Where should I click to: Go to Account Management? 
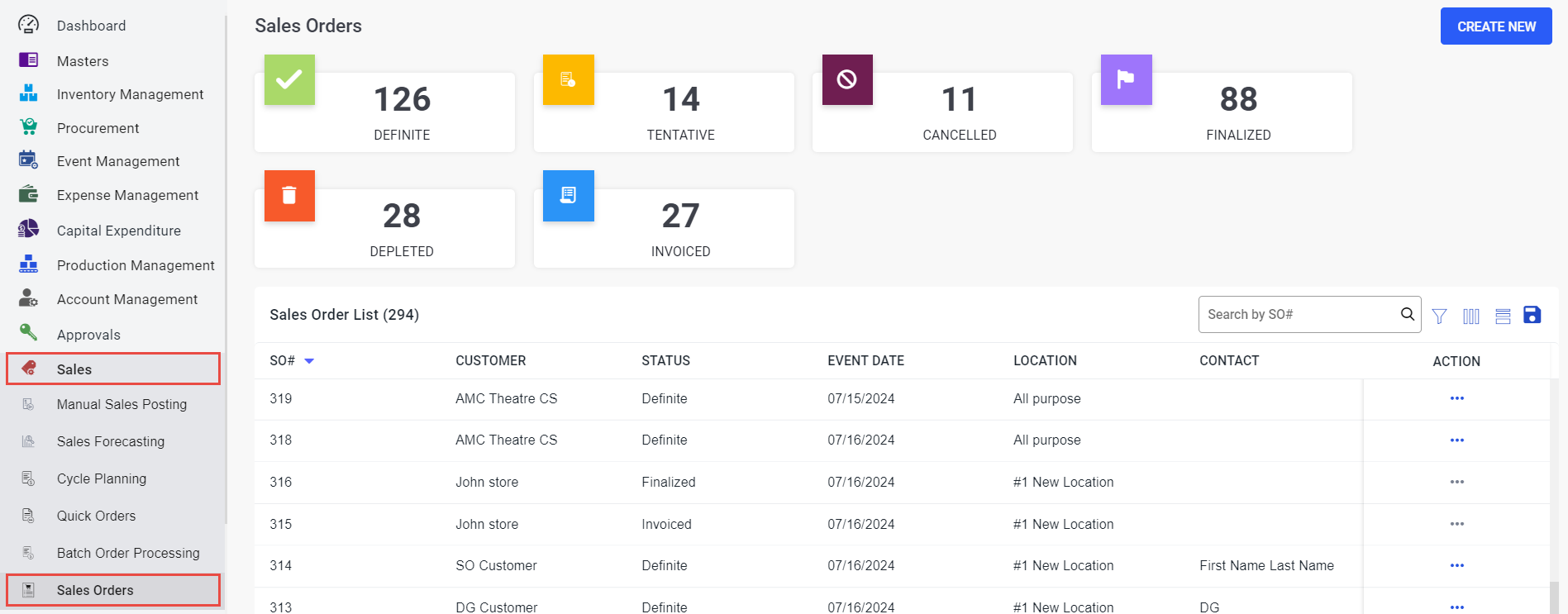point(126,299)
